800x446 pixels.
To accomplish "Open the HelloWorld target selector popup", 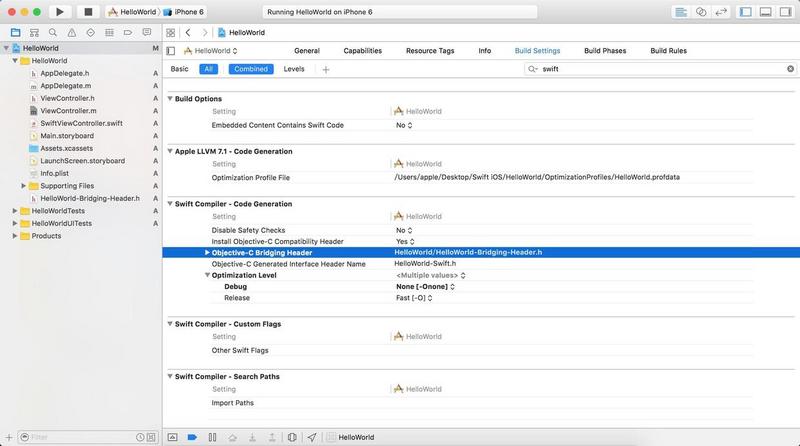I will 210,51.
